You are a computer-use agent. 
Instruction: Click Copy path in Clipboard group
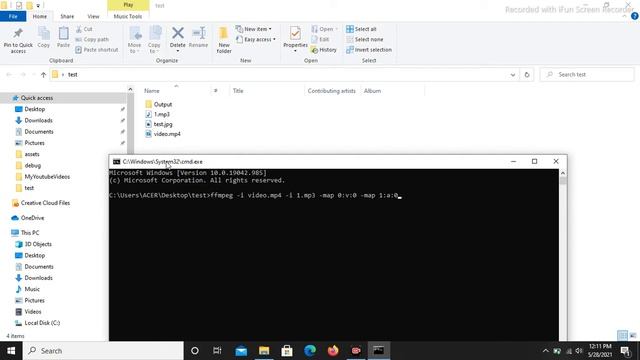click(92, 39)
